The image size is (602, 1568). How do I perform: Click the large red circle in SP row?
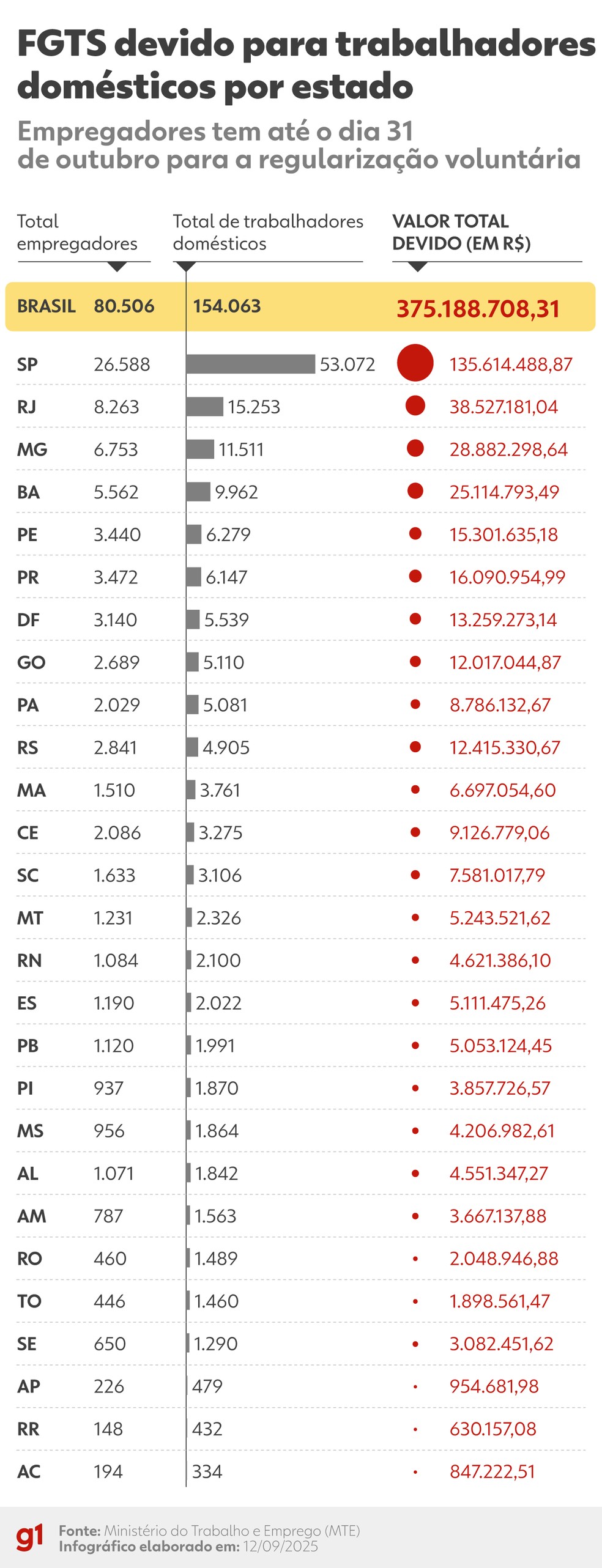(x=415, y=363)
